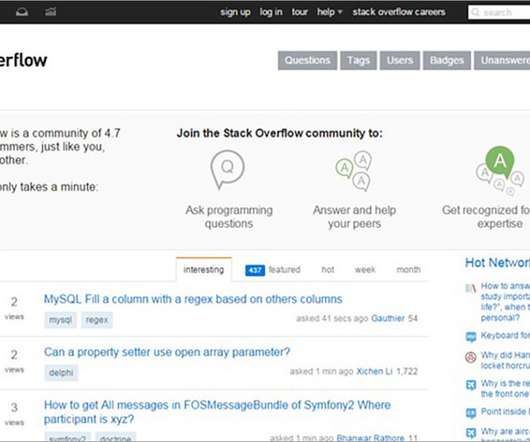Open hot question starting 'Point inside'
Viewport: 530px width, 442px height.
[x=505, y=412]
